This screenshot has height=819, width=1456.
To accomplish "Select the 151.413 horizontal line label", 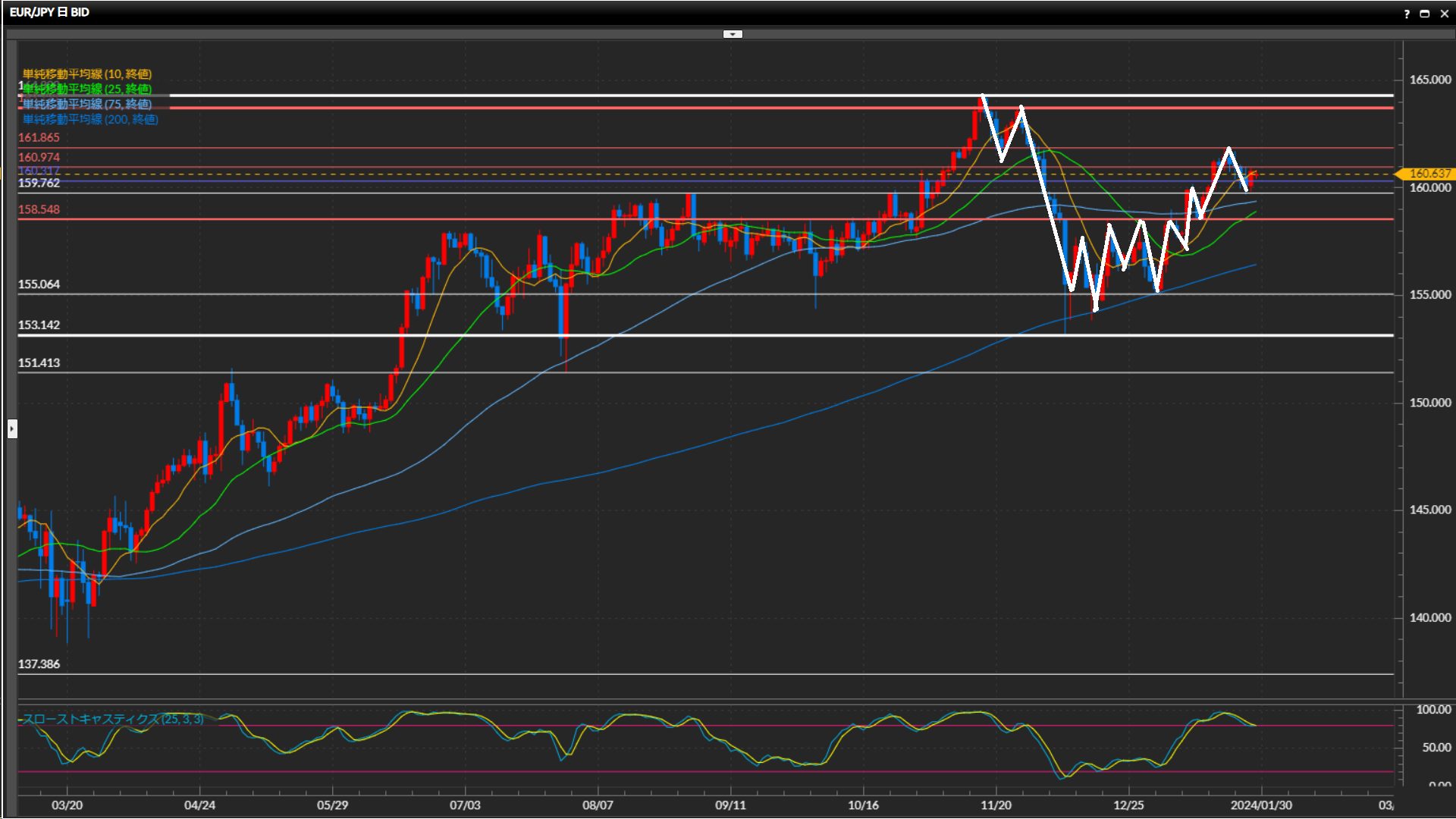I will (x=39, y=362).
